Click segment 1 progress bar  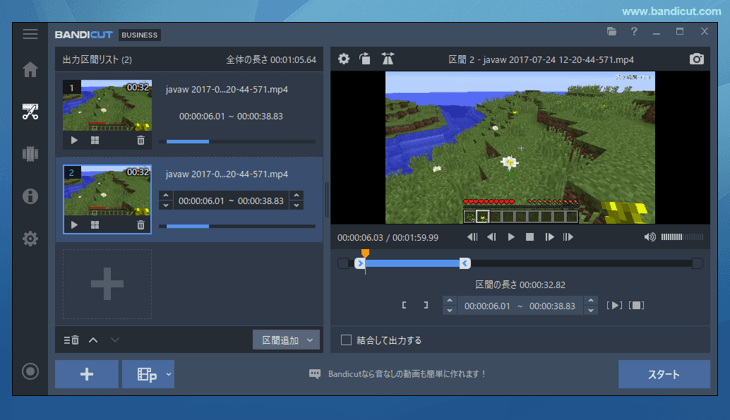pos(237,142)
